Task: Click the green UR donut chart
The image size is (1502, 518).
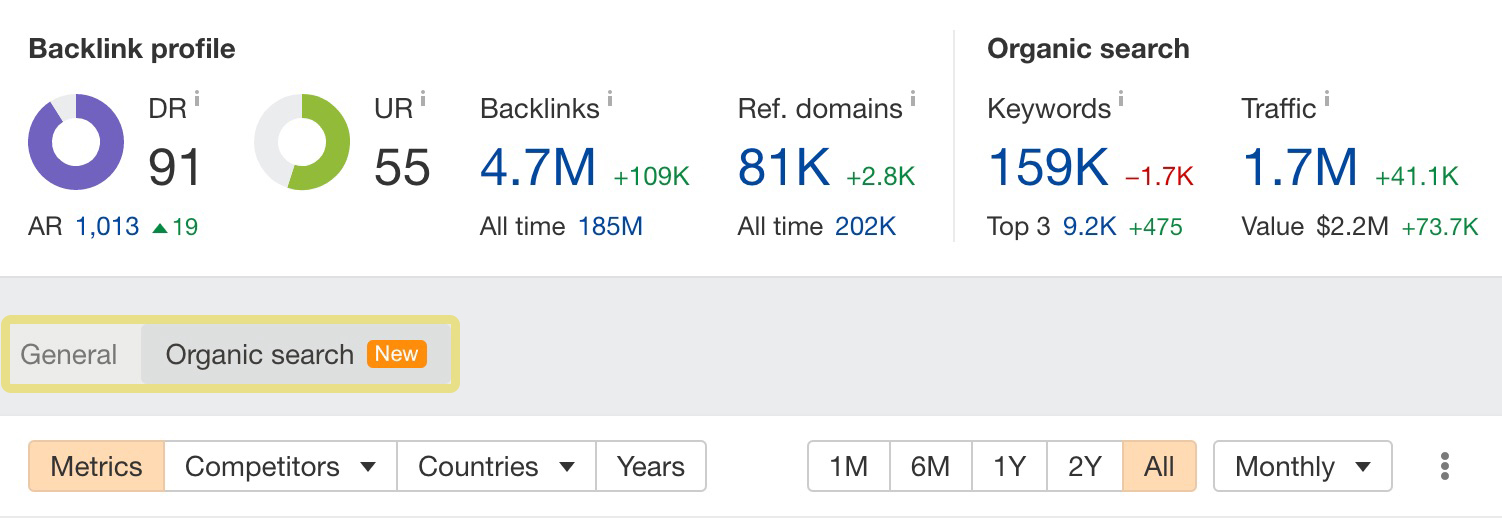Action: tap(302, 142)
